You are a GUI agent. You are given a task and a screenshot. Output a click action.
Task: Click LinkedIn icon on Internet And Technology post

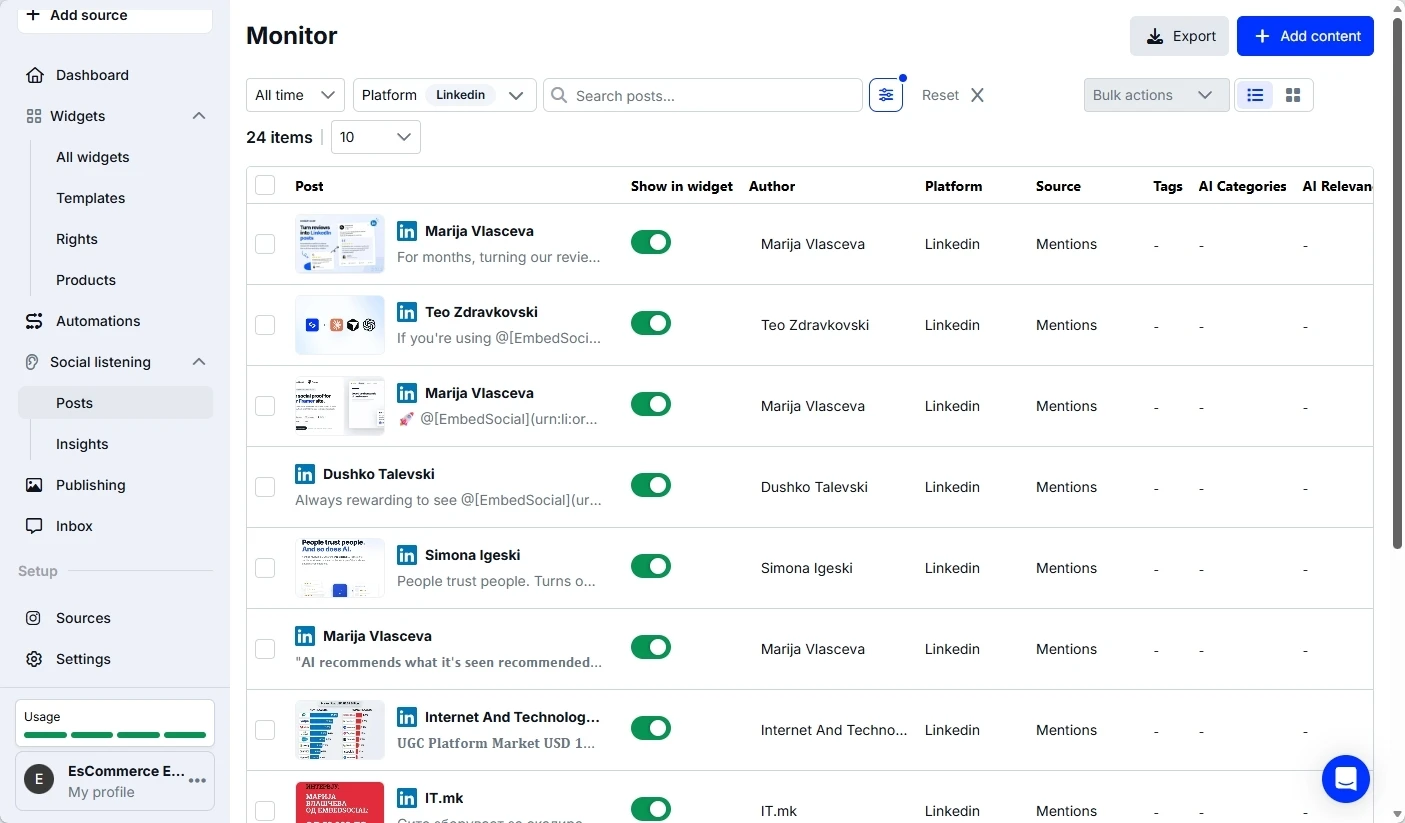coord(407,717)
